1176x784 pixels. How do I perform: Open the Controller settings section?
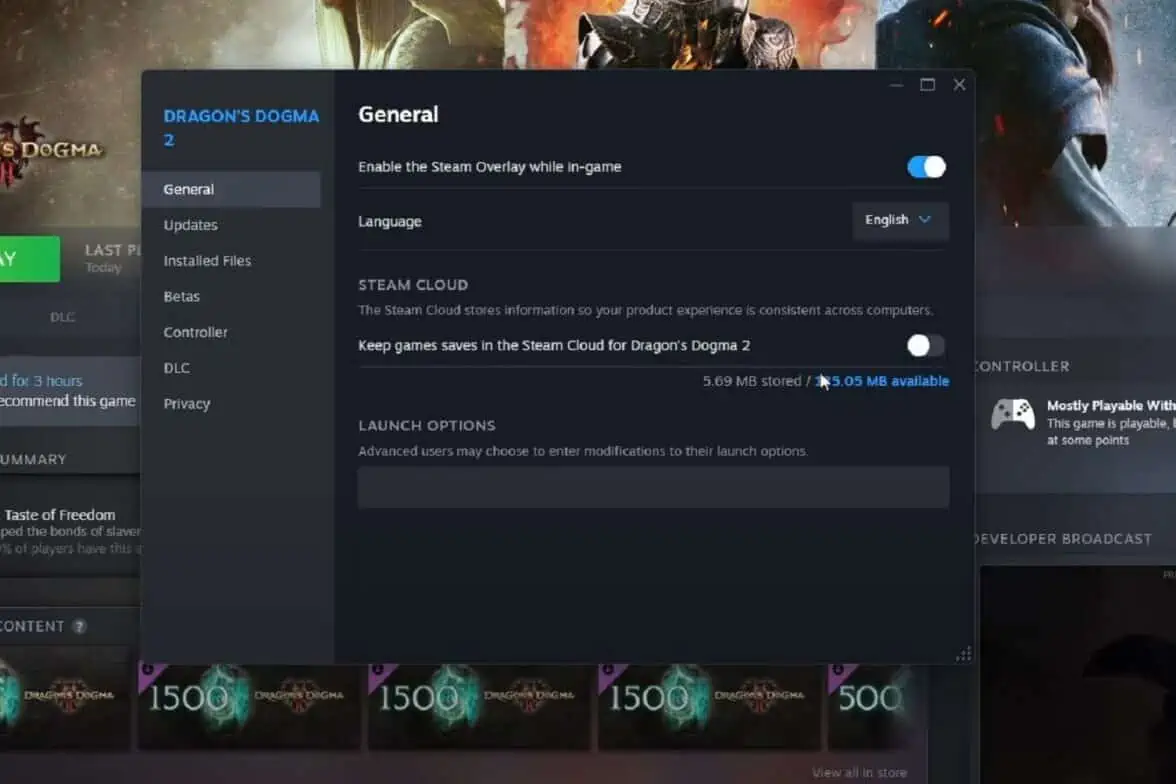tap(196, 332)
